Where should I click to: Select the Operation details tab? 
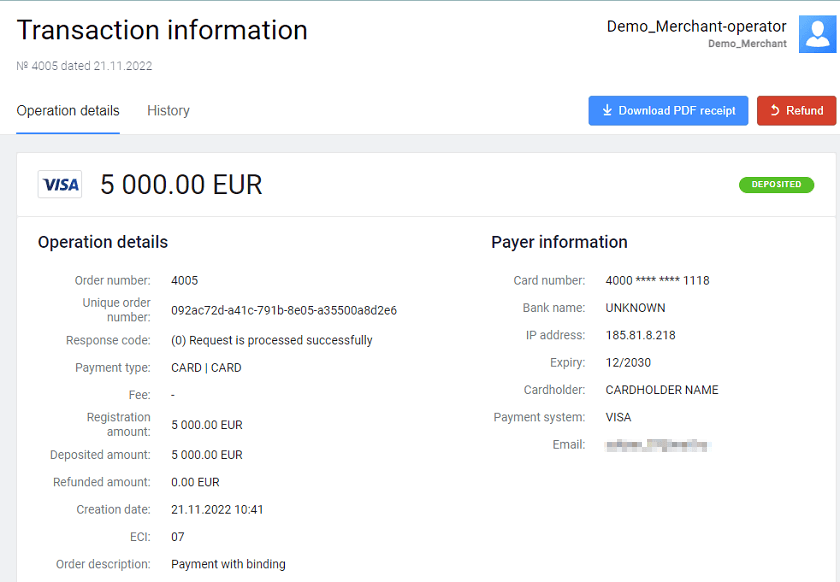pyautogui.click(x=68, y=111)
